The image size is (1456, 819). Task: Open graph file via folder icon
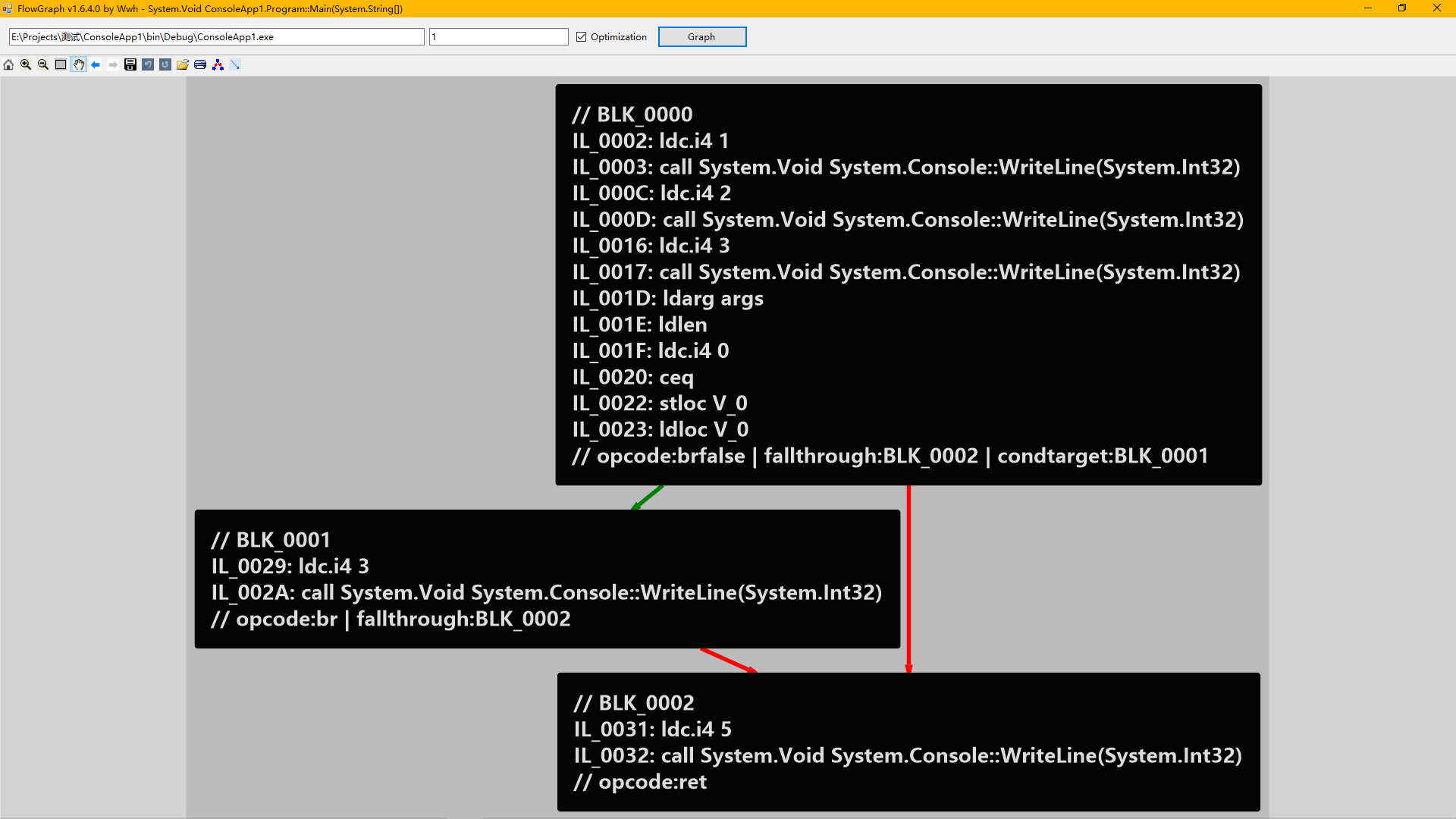183,64
